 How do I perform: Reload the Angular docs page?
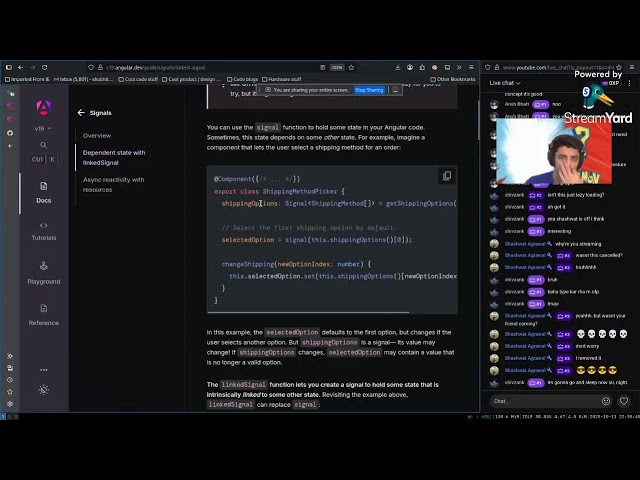[x=44, y=67]
